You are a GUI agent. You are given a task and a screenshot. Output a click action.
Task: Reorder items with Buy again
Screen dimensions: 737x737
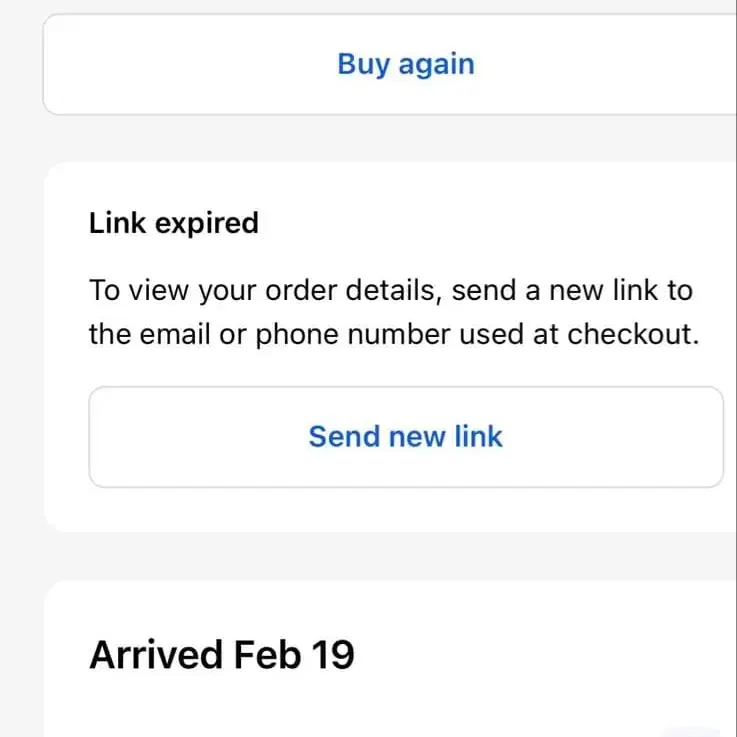(x=405, y=64)
